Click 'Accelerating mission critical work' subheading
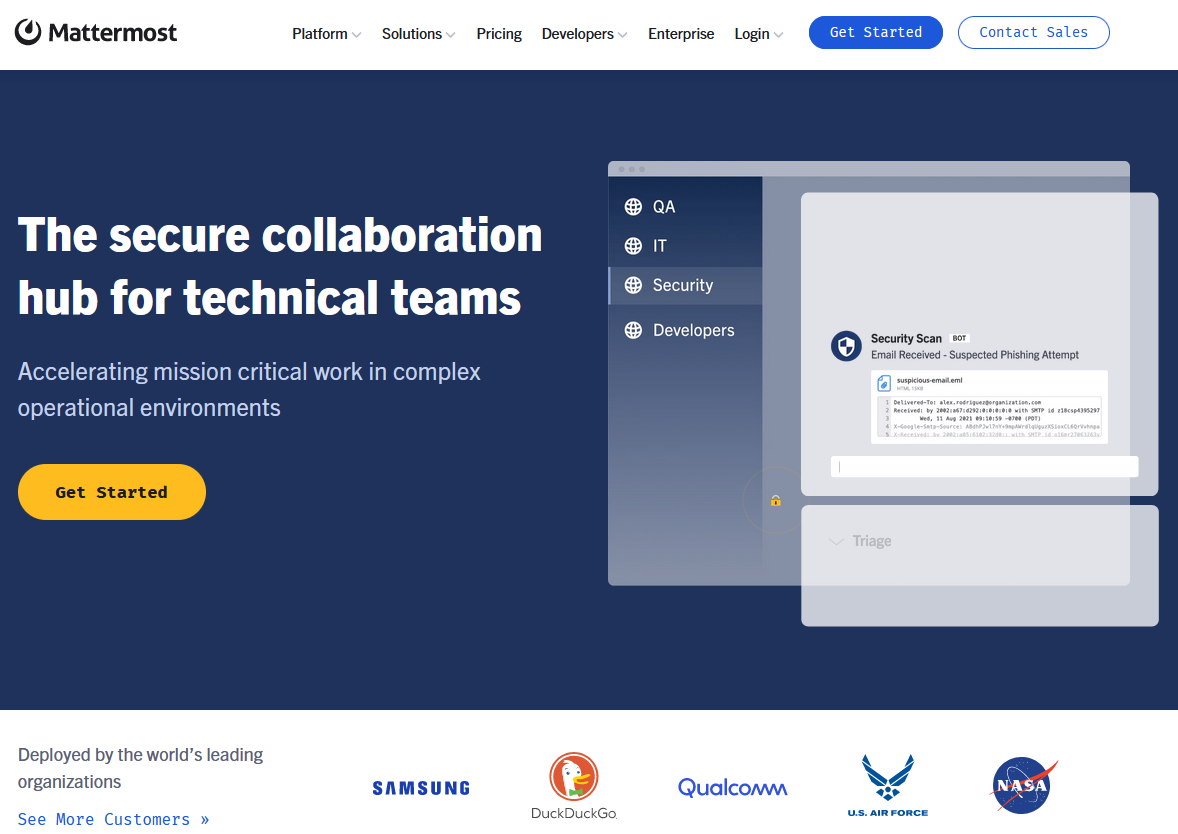The image size is (1178, 834). point(249,389)
